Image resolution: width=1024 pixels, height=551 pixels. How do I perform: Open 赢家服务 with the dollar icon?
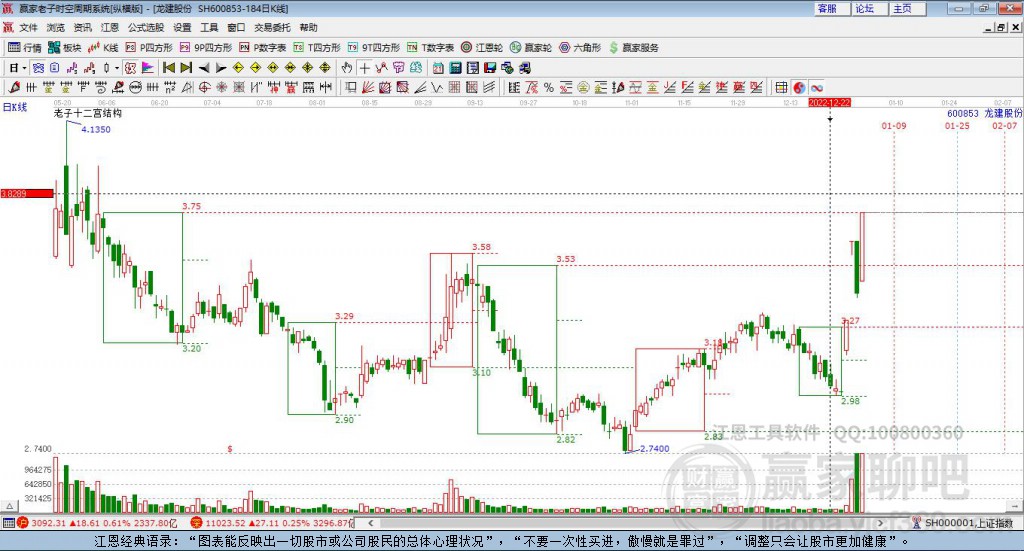tap(634, 47)
